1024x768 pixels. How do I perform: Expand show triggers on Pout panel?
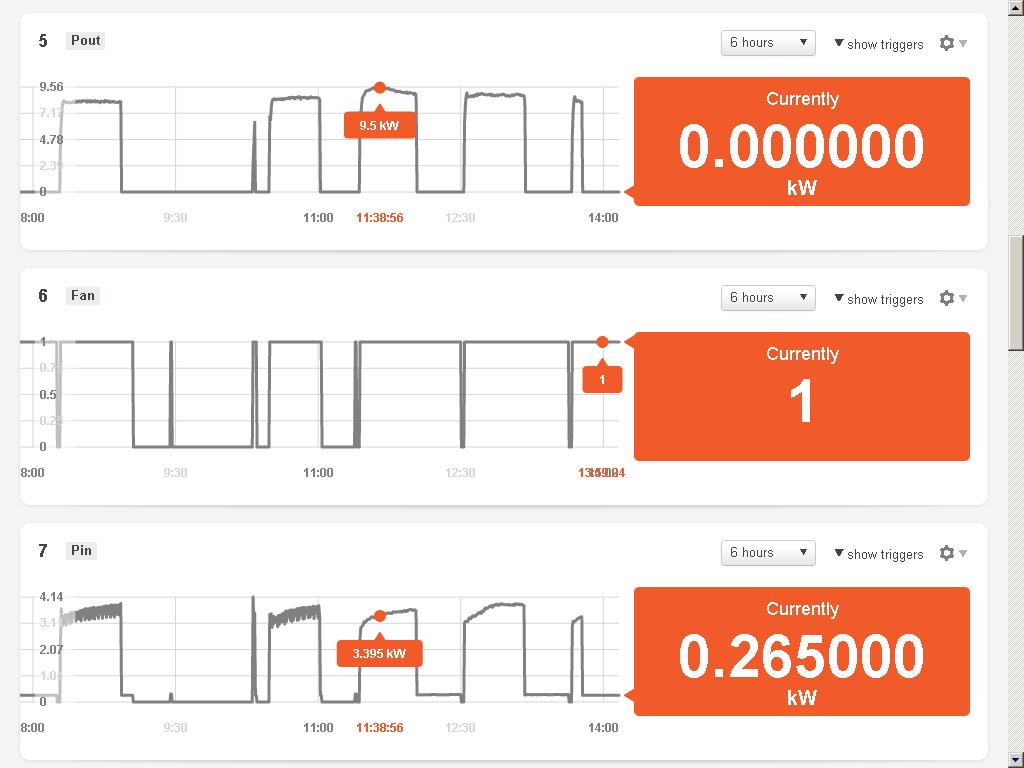coord(878,44)
